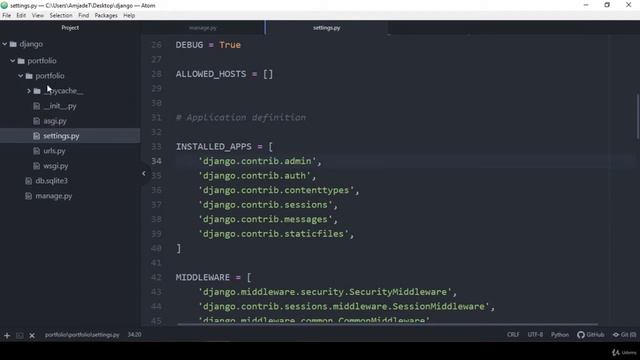Click the portfolio\portfolio\settings.py file path
The image size is (640, 360).
(x=82, y=335)
